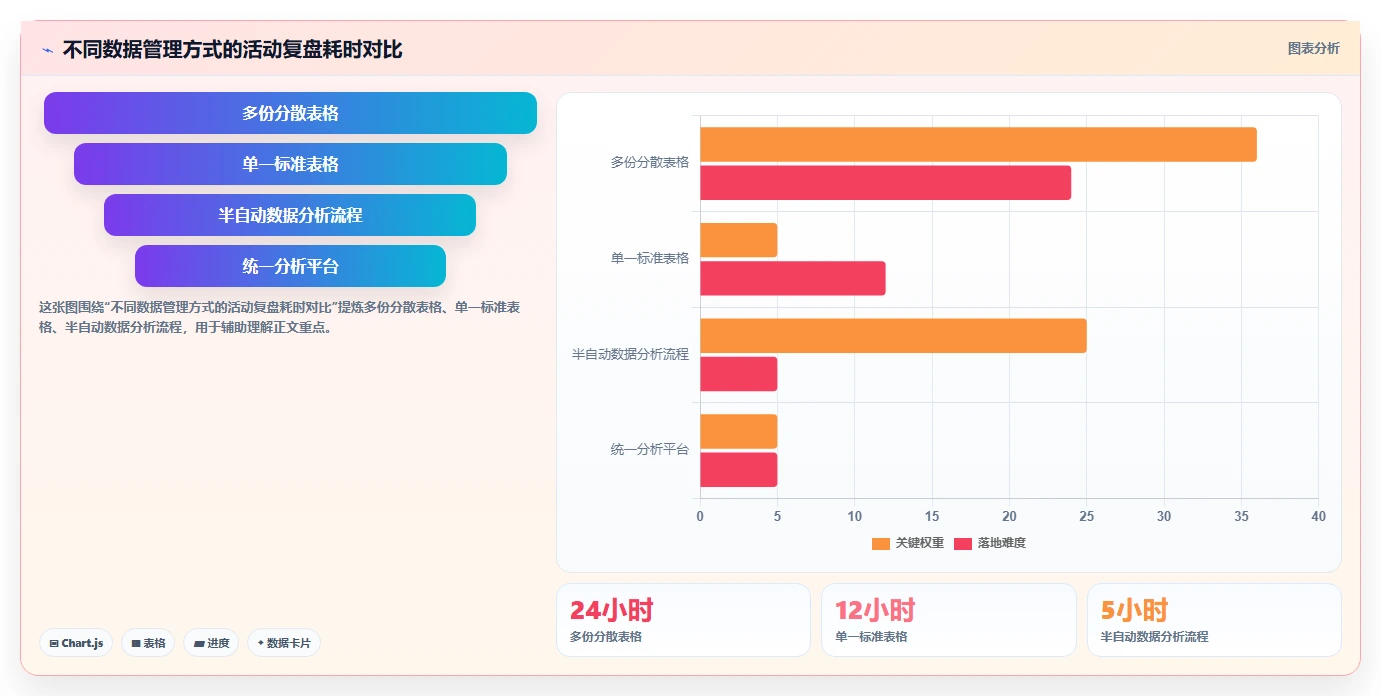Click the 单一标准表格 y-axis label

650,258
